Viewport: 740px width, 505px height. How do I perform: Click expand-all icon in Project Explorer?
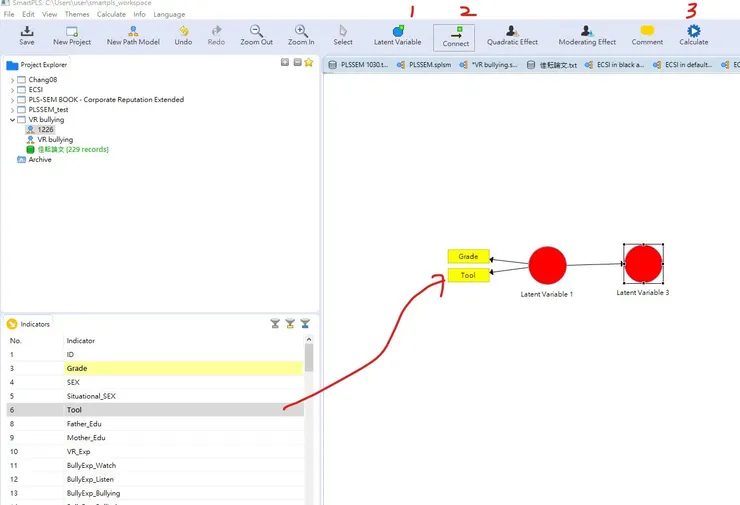(285, 62)
